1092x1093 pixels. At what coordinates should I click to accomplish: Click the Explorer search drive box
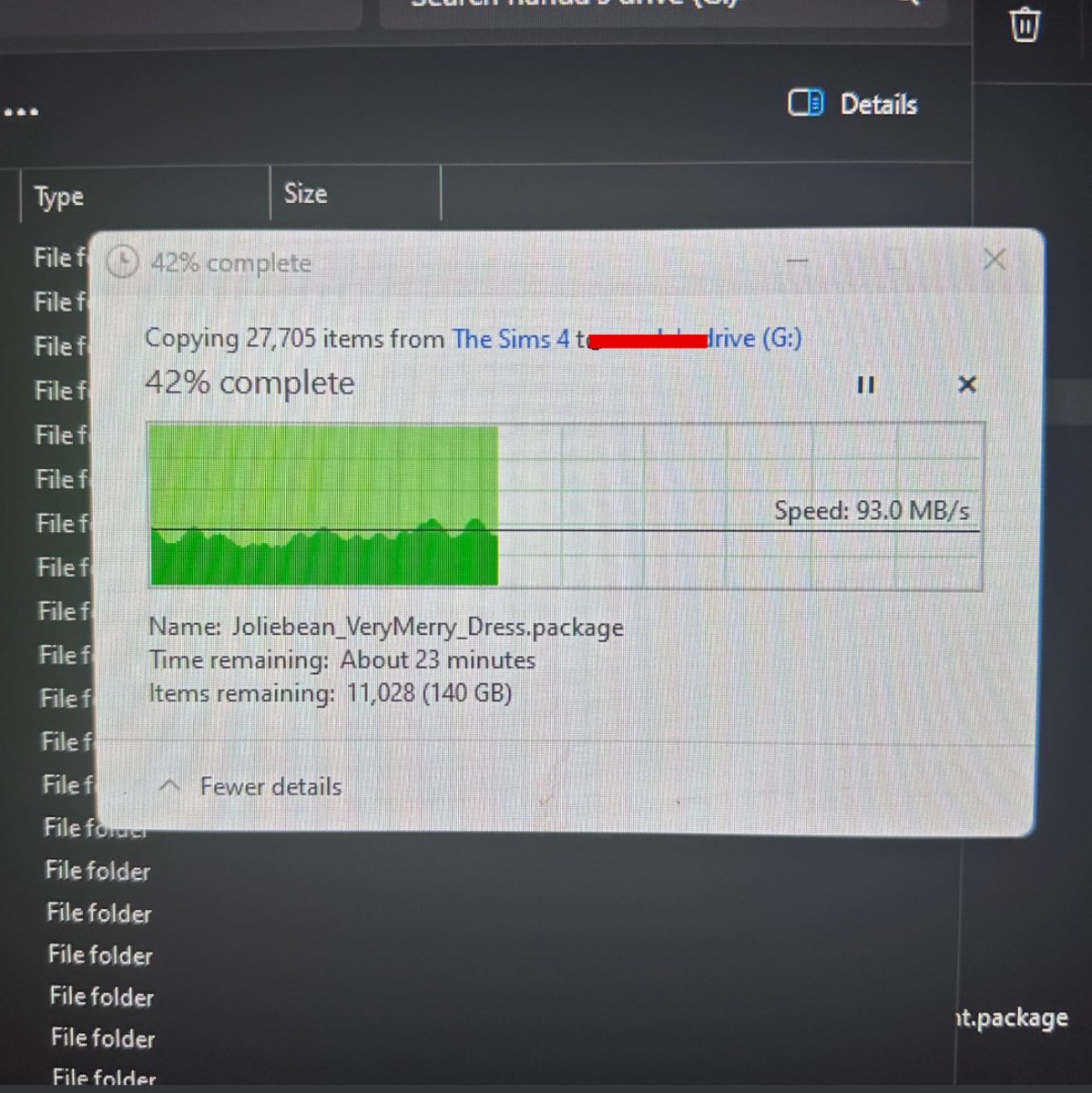(663, 13)
